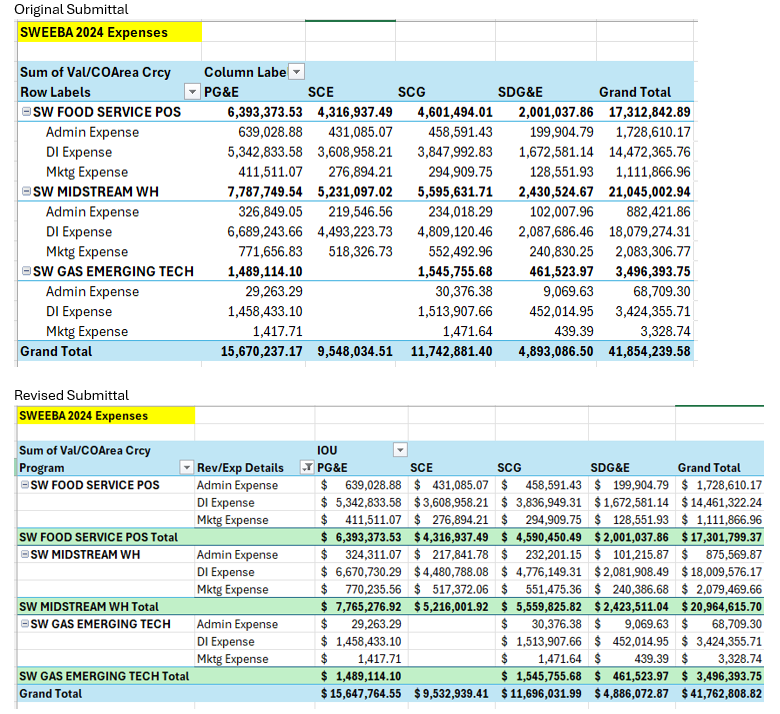The height and width of the screenshot is (714, 780).
Task: Click SCE column header in original table
Action: pyautogui.click(x=321, y=92)
